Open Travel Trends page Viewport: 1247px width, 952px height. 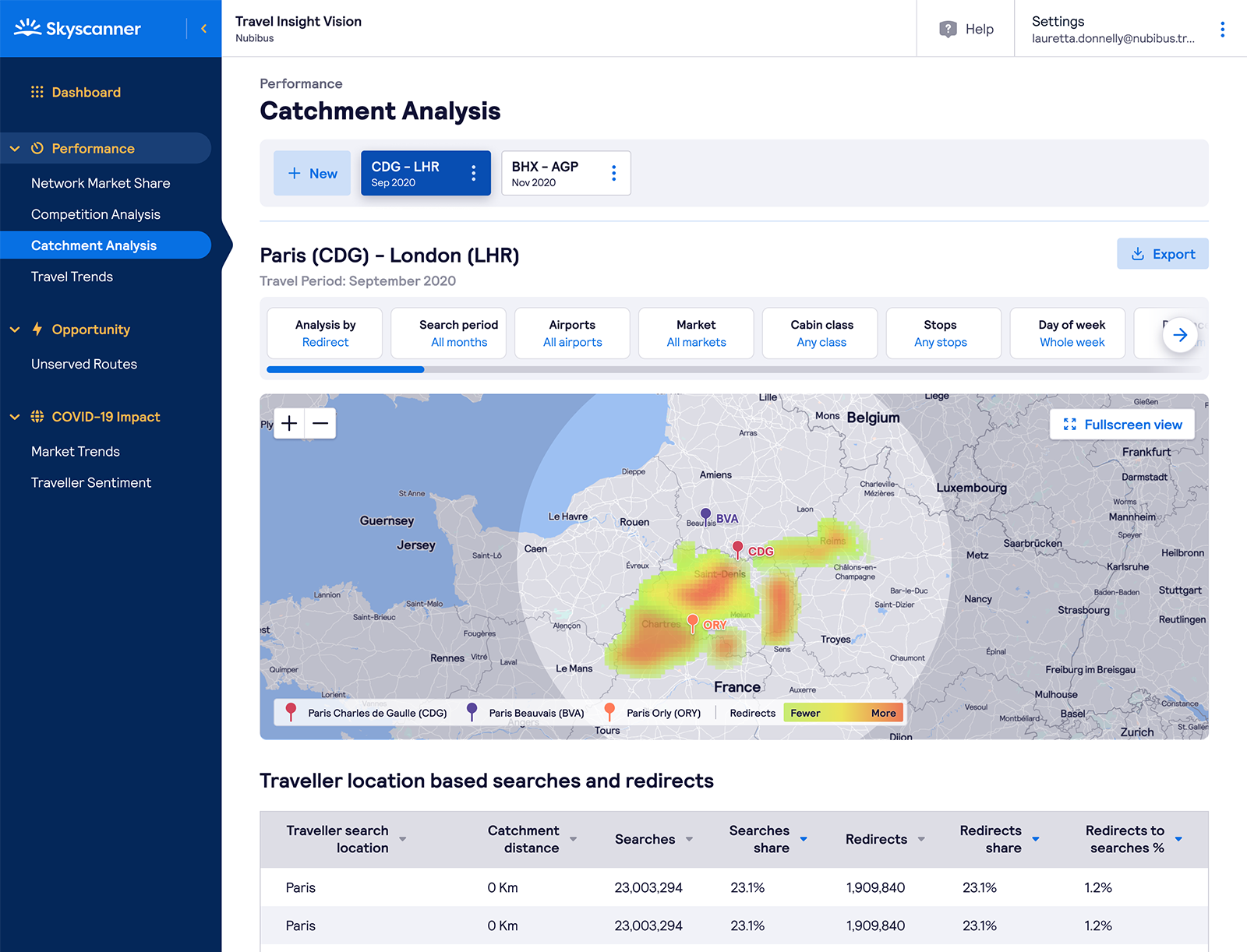pyautogui.click(x=72, y=277)
